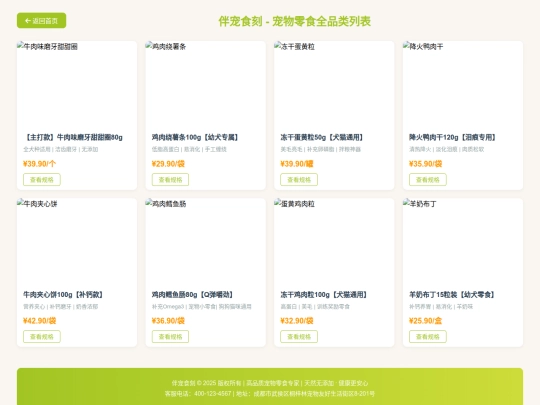Click the price ¥42.90/袋

[39, 321]
